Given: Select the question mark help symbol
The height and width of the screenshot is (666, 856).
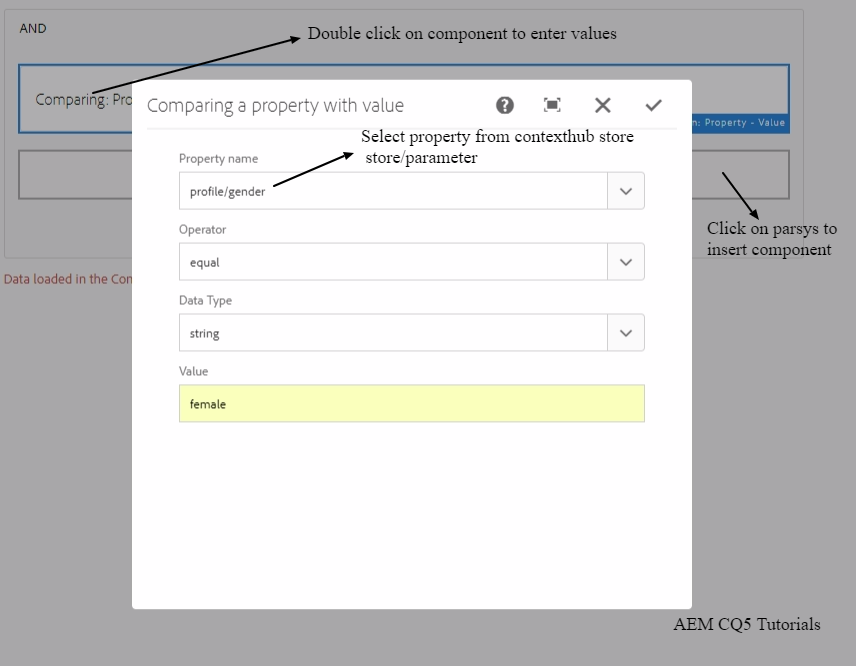Looking at the screenshot, I should 504,105.
